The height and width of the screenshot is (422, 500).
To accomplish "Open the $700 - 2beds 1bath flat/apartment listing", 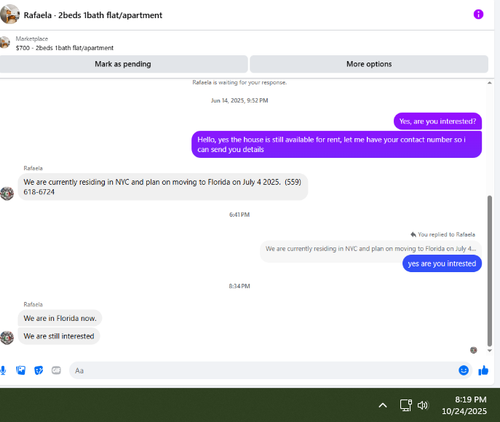I will point(64,48).
